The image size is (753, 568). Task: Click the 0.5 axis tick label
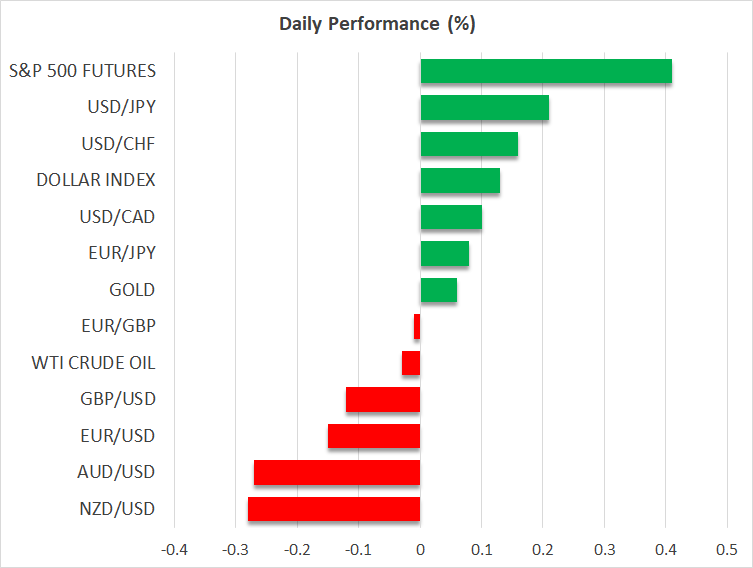pos(727,550)
